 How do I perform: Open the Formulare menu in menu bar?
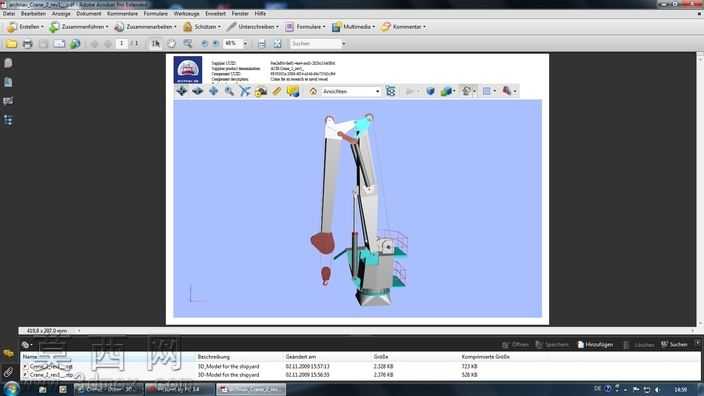[x=155, y=14]
